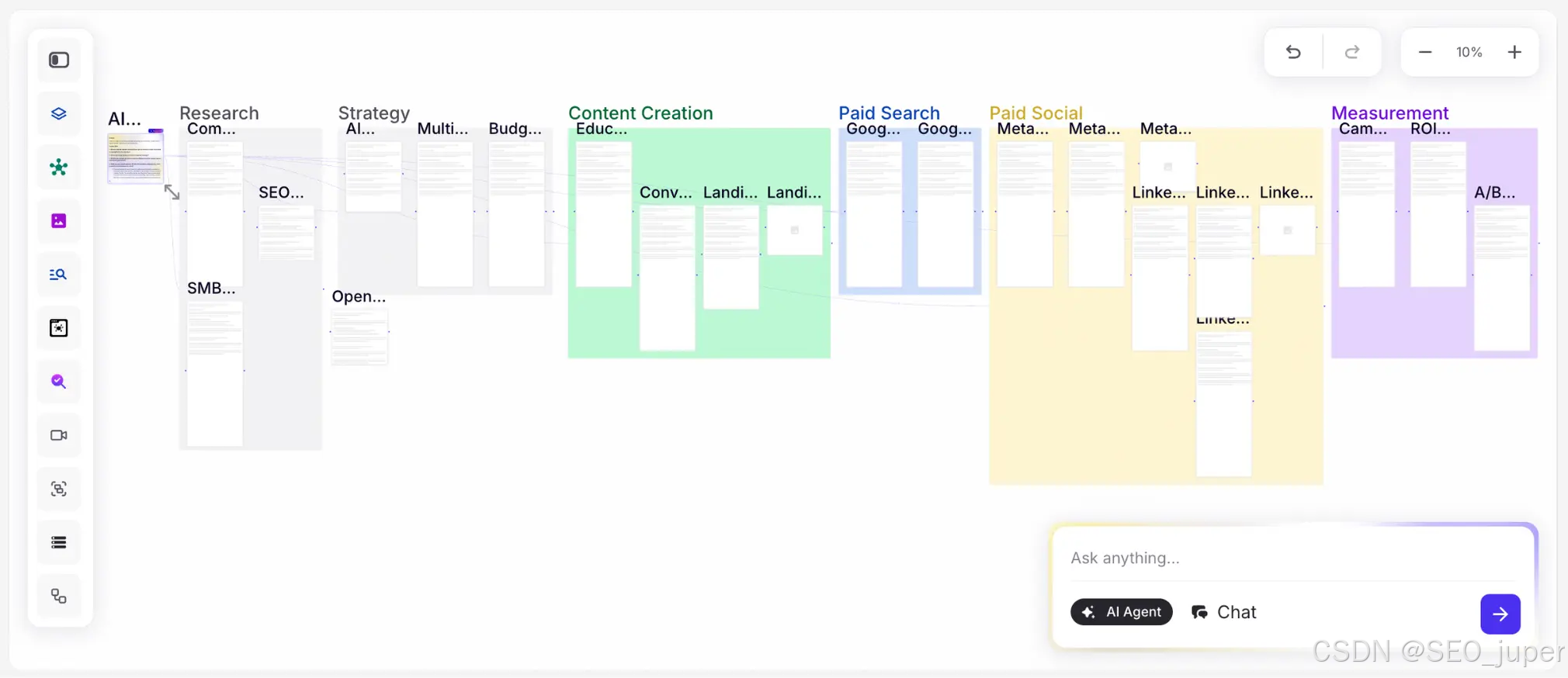Open the blue layers stack tool
The image size is (1568, 678).
point(59,113)
